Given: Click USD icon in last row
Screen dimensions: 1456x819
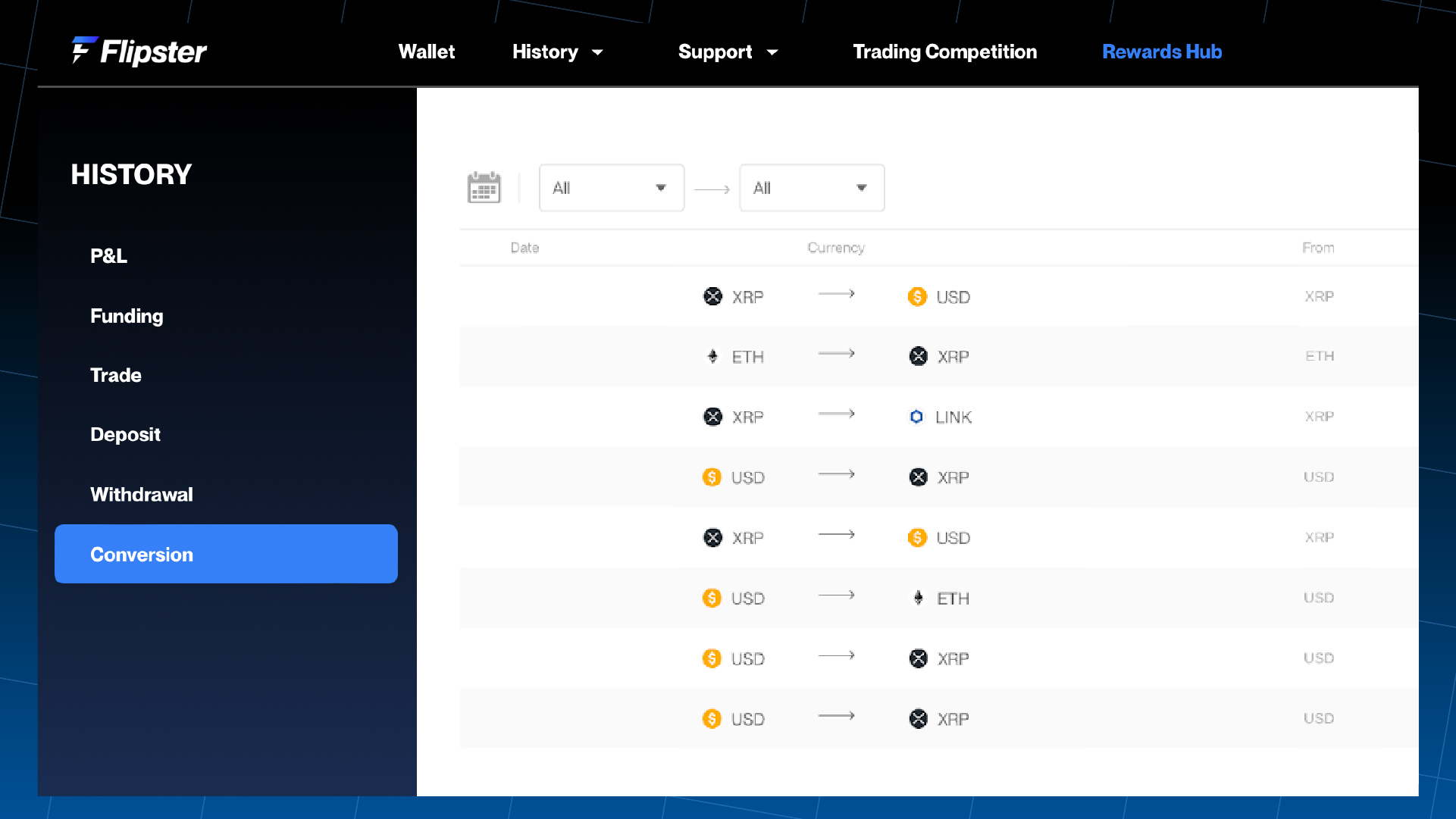Looking at the screenshot, I should [x=712, y=718].
